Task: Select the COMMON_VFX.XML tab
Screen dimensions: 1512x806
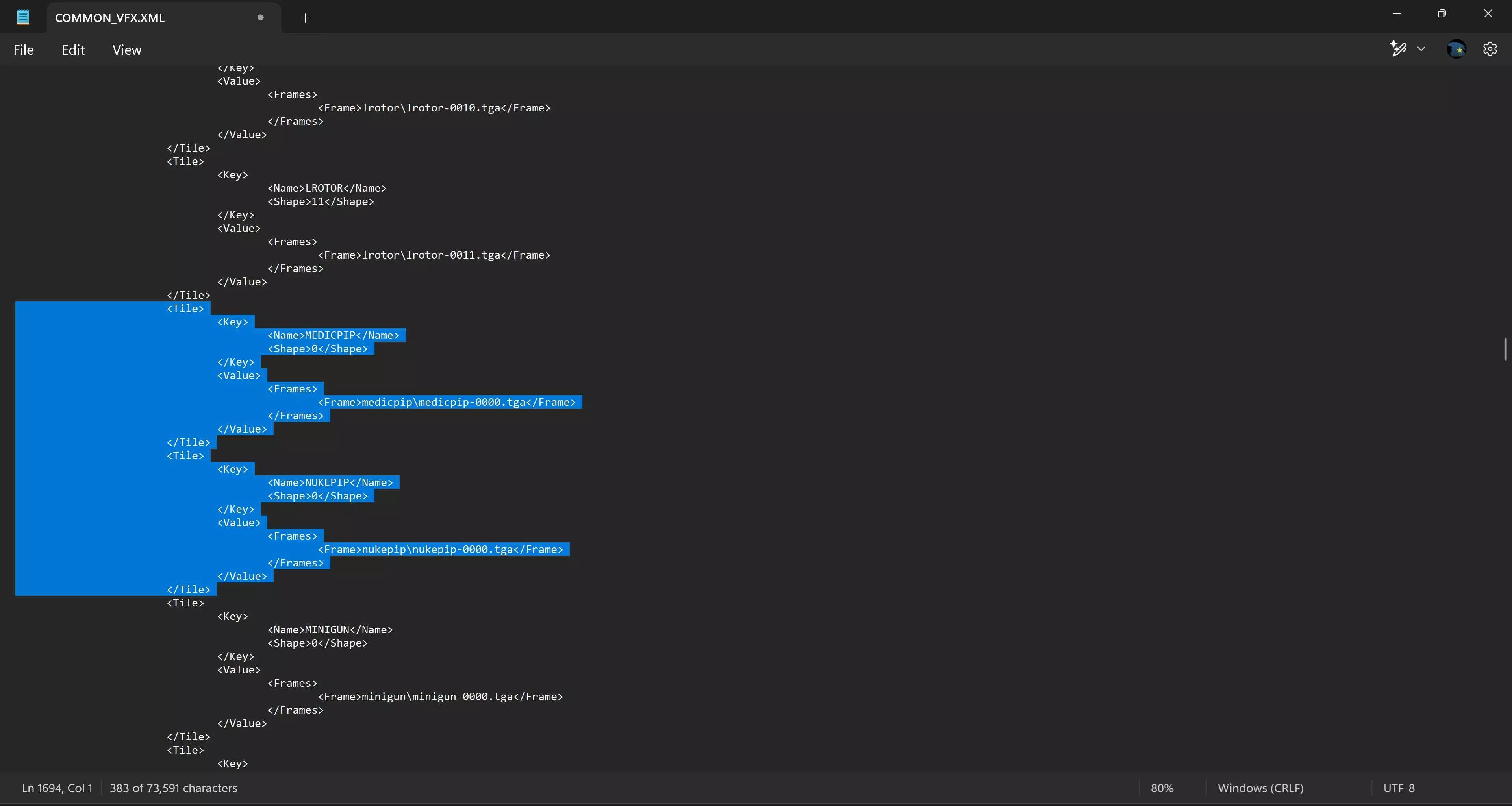Action: click(x=110, y=18)
